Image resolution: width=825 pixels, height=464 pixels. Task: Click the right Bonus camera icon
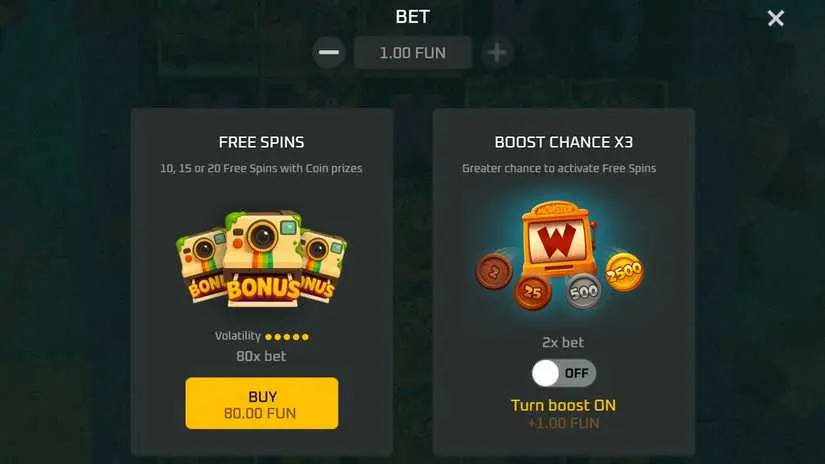click(x=323, y=266)
